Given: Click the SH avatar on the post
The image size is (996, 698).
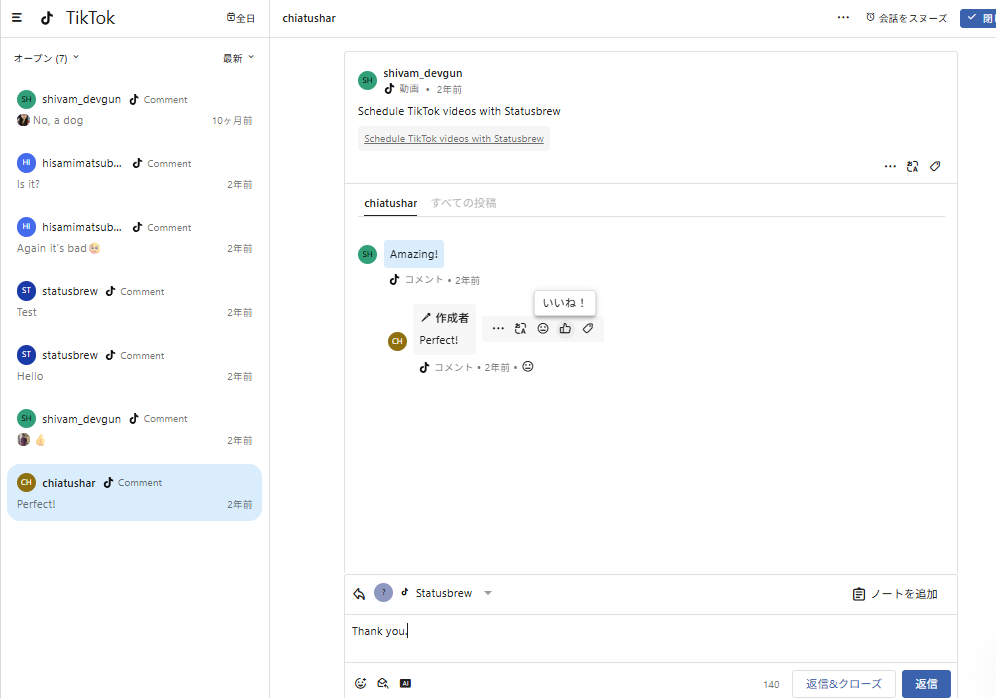Looking at the screenshot, I should coord(367,80).
